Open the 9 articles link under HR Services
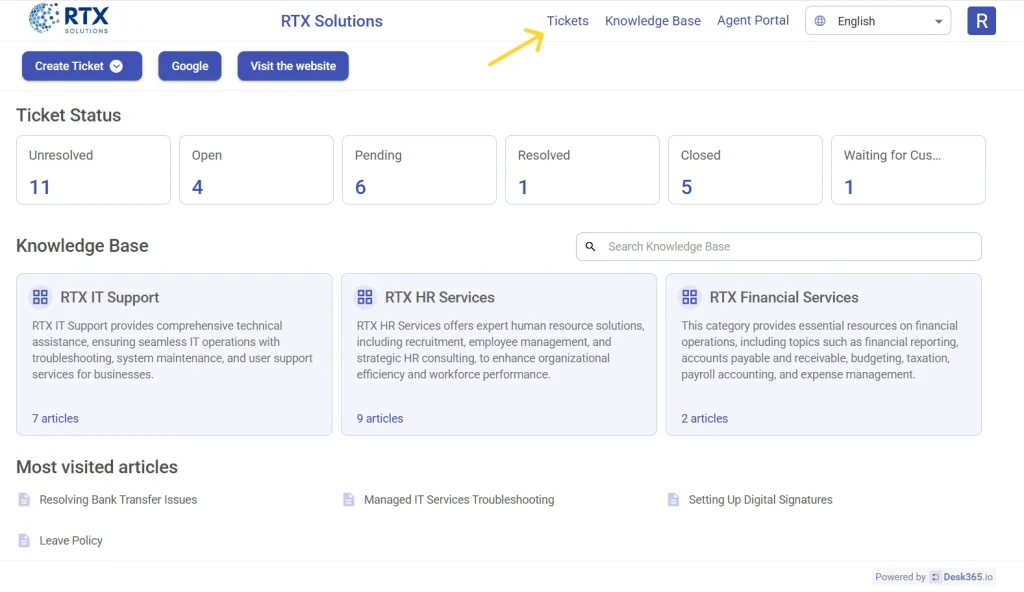 tap(380, 419)
